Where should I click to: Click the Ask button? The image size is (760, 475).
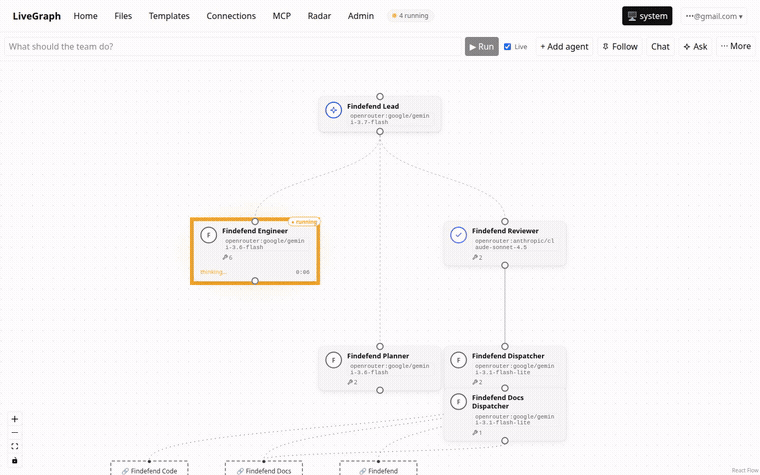[x=696, y=47]
